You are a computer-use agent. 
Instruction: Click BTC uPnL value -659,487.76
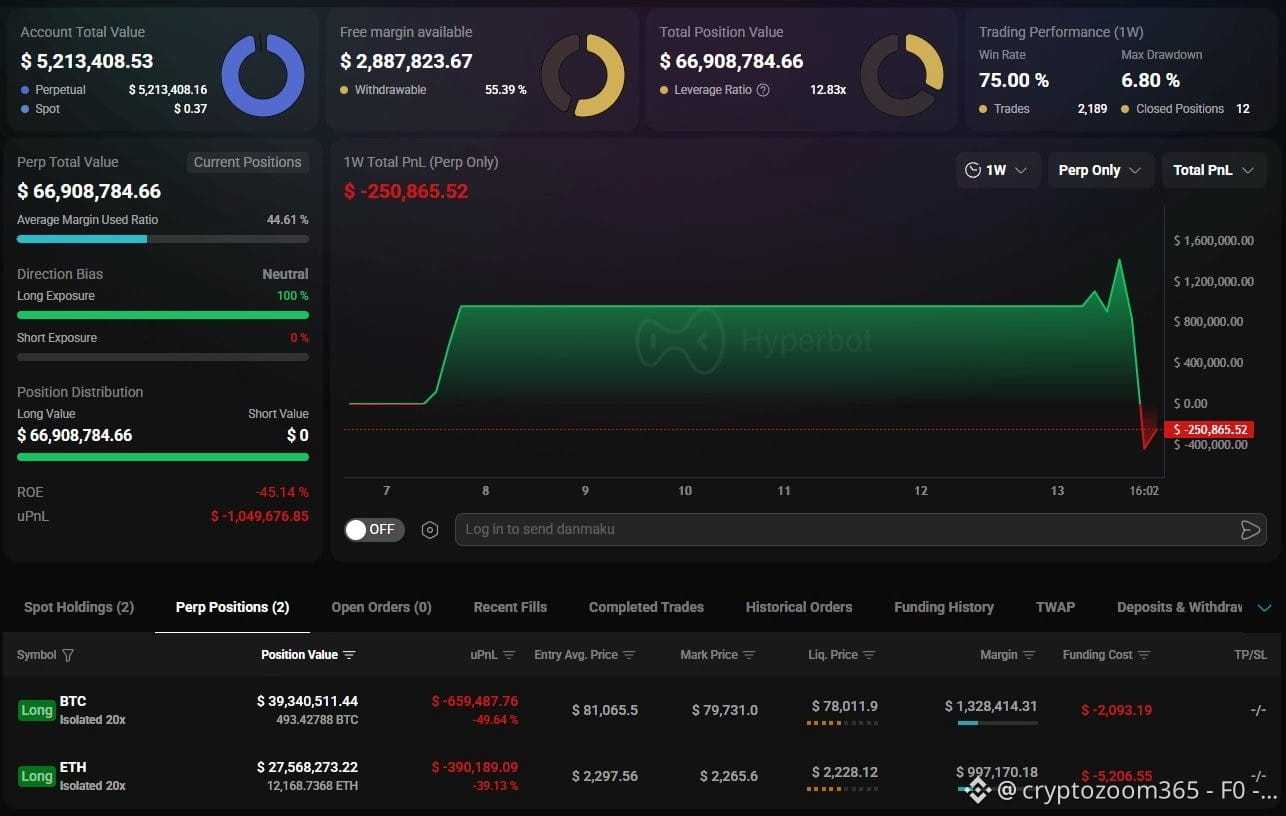coord(475,701)
